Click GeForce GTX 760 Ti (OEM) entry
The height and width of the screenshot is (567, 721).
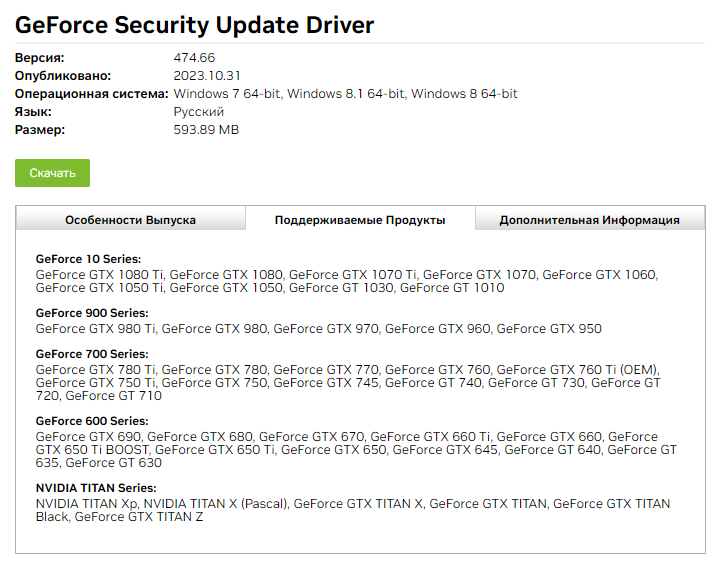click(x=577, y=370)
